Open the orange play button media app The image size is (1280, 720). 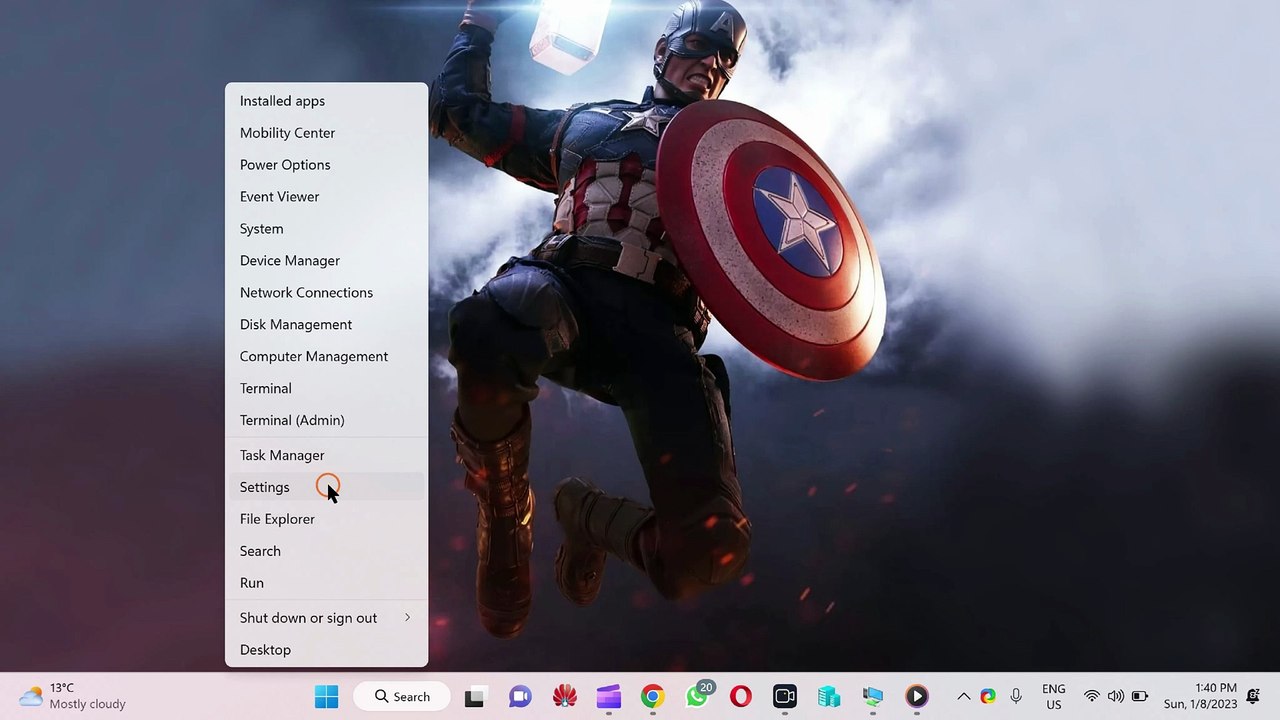(x=917, y=696)
